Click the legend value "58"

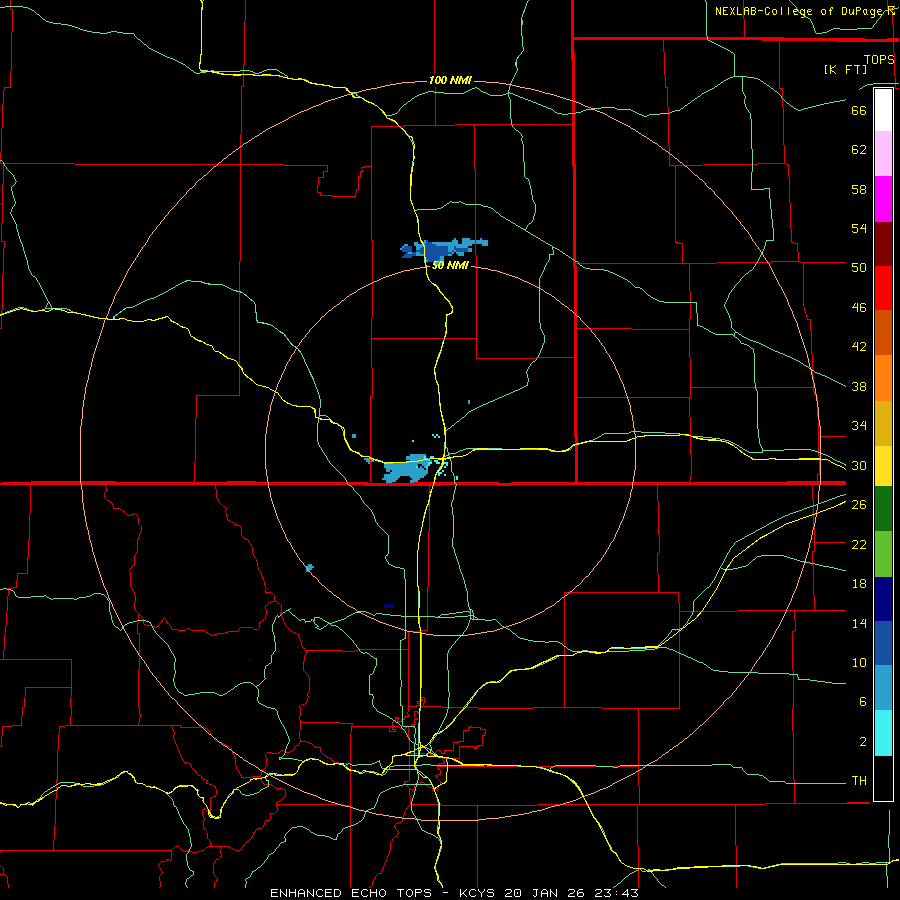tap(859, 189)
